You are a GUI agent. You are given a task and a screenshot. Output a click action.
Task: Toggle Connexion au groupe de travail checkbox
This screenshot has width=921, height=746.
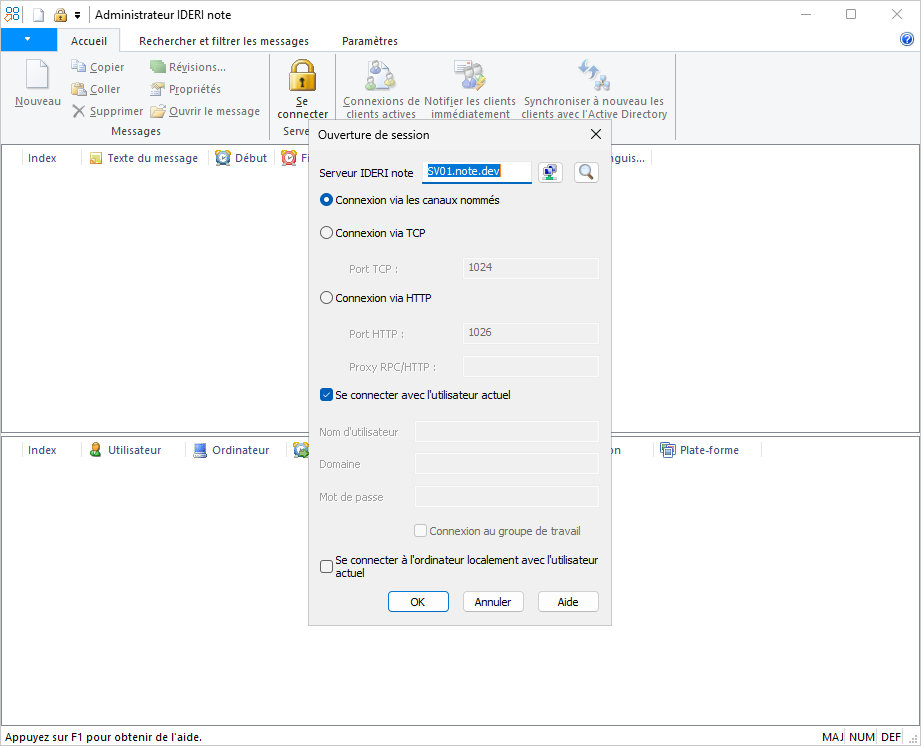click(x=420, y=531)
